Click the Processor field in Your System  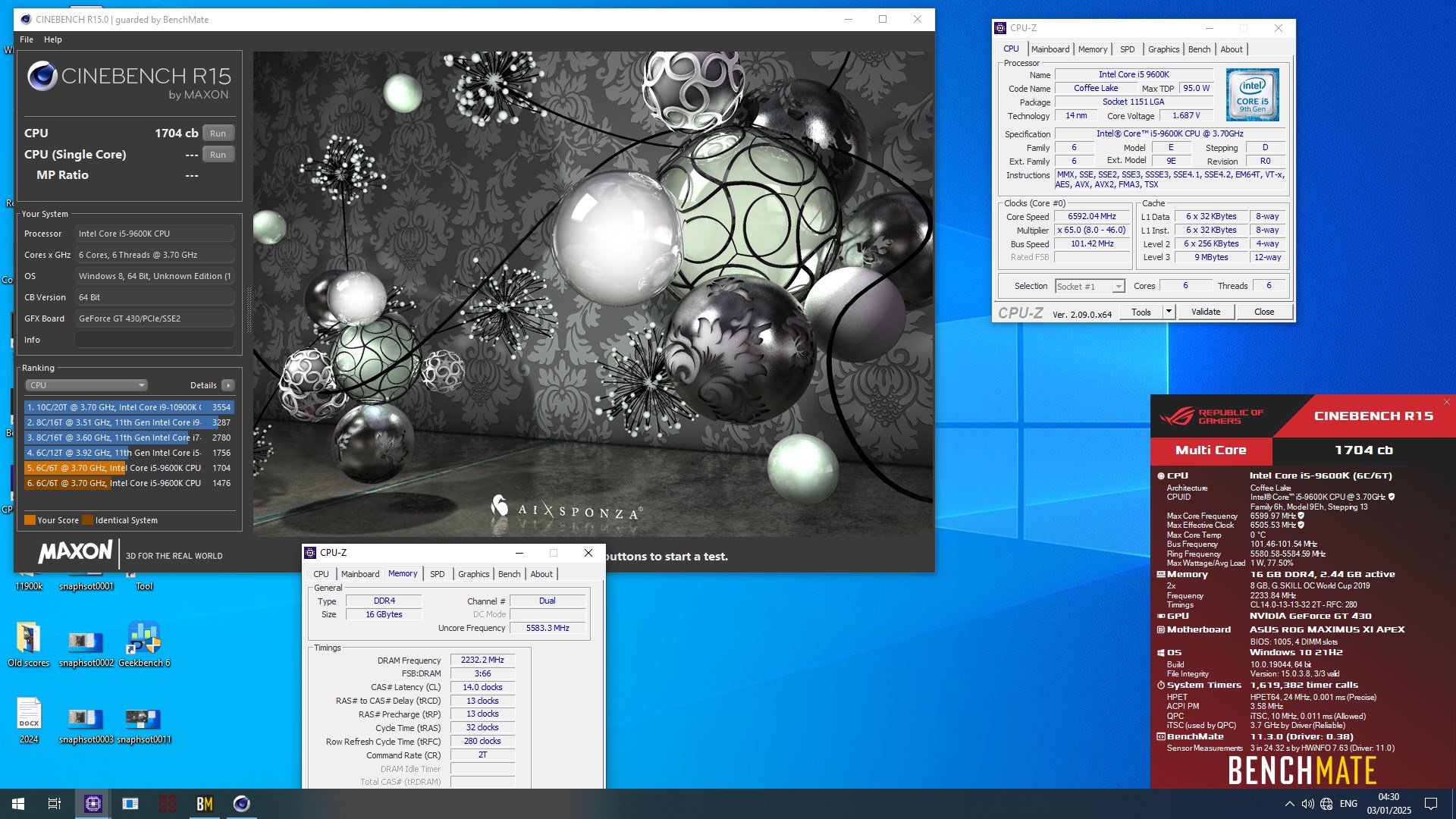155,234
